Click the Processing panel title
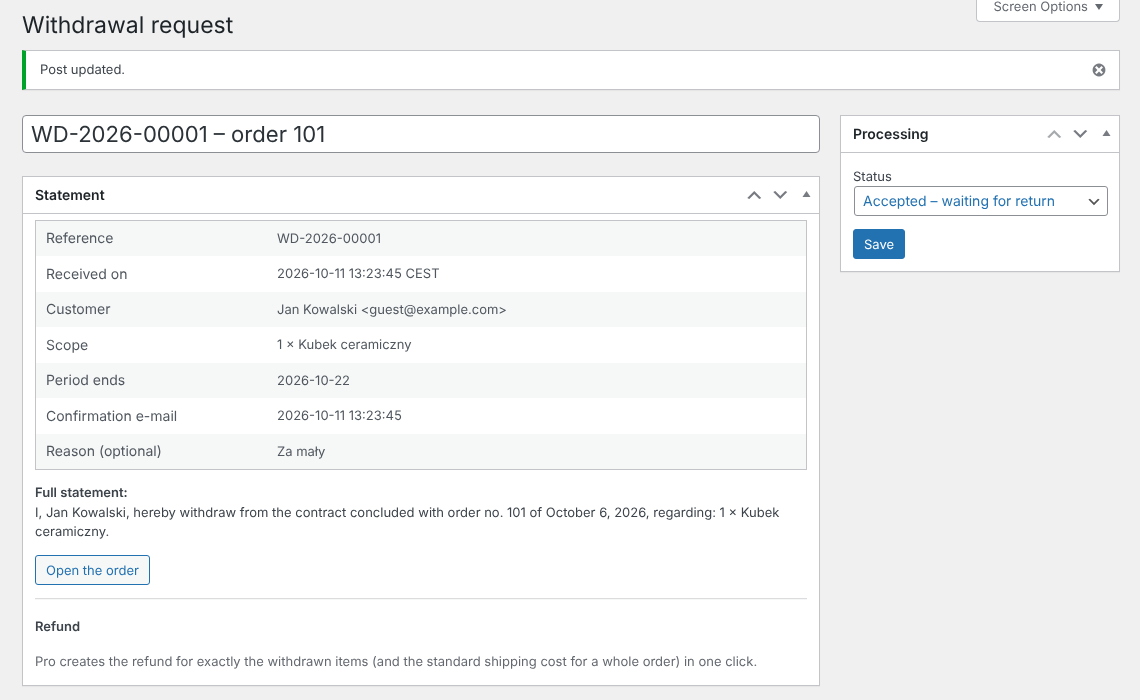Image resolution: width=1140 pixels, height=700 pixels. coord(890,134)
